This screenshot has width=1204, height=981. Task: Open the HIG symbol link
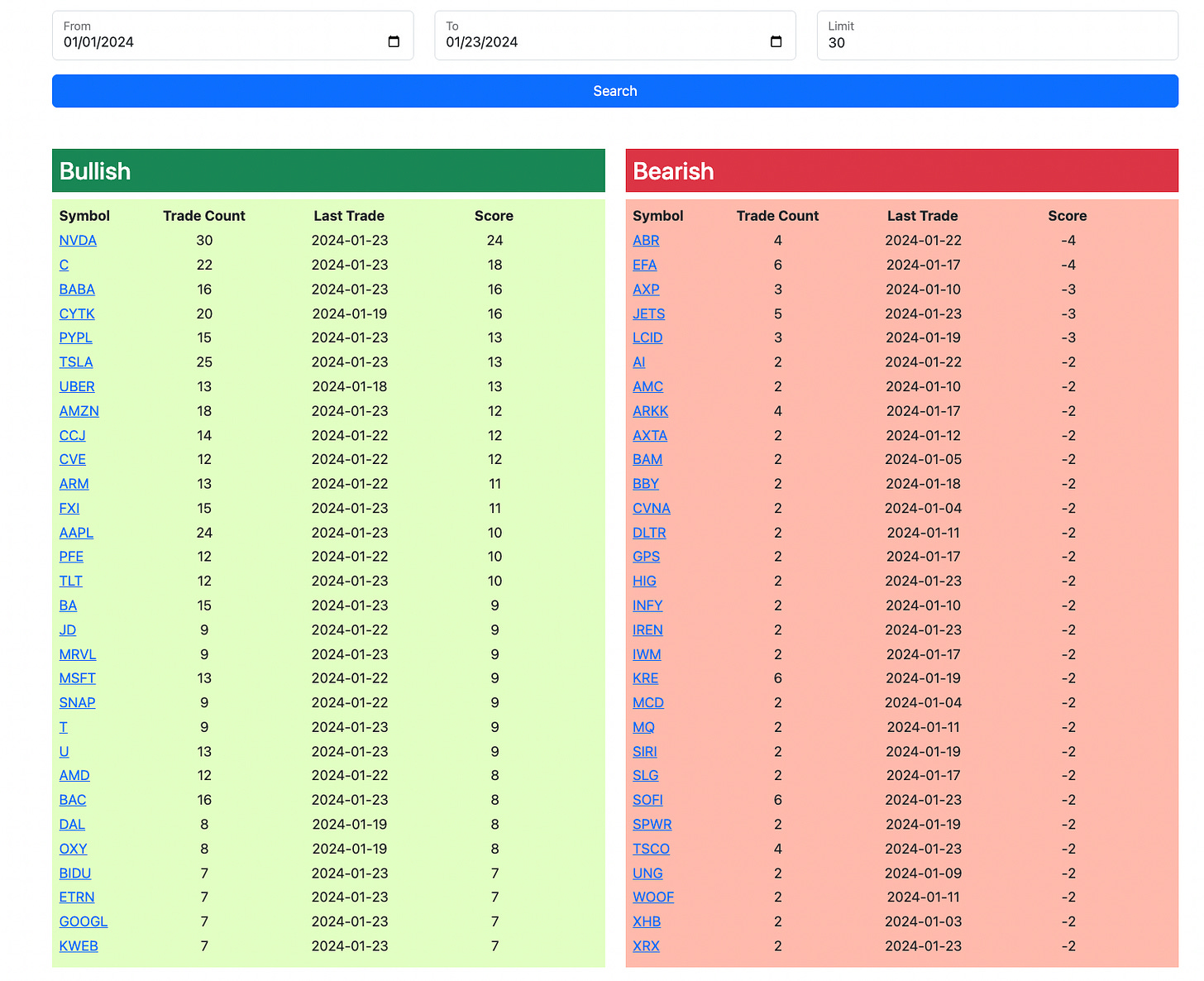pos(645,581)
